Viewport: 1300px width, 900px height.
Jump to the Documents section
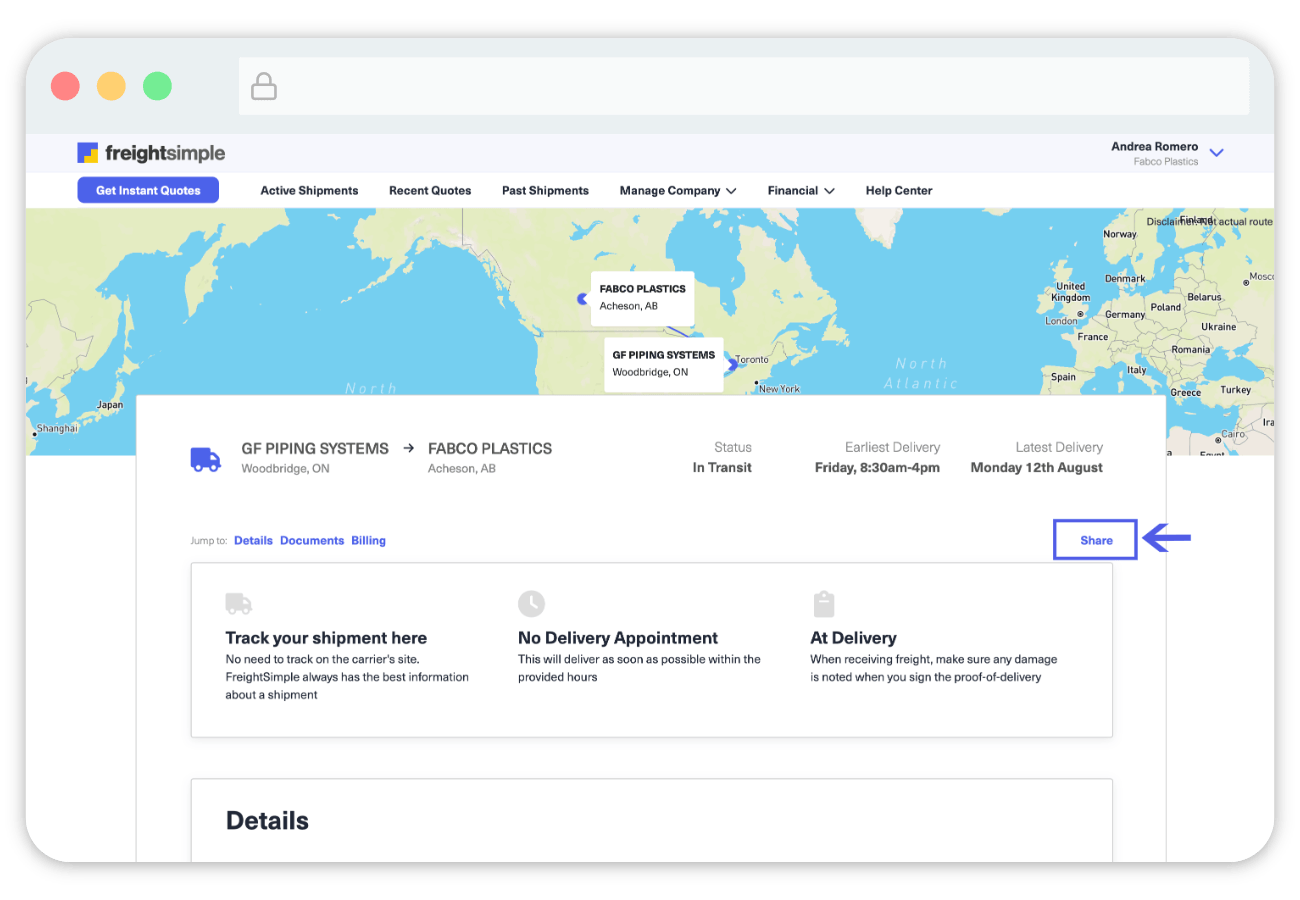click(312, 541)
